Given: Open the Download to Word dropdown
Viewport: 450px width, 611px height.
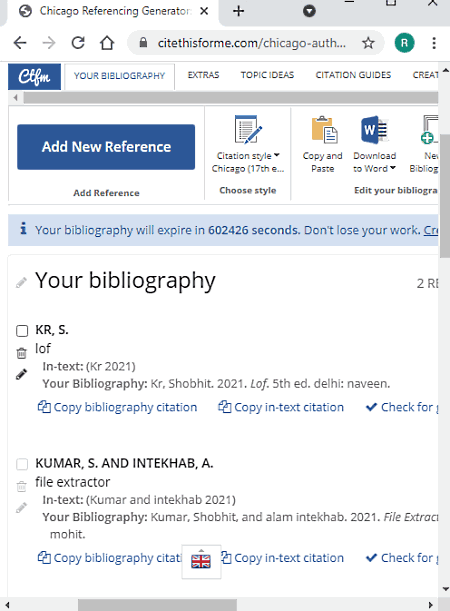Looking at the screenshot, I should point(374,162).
